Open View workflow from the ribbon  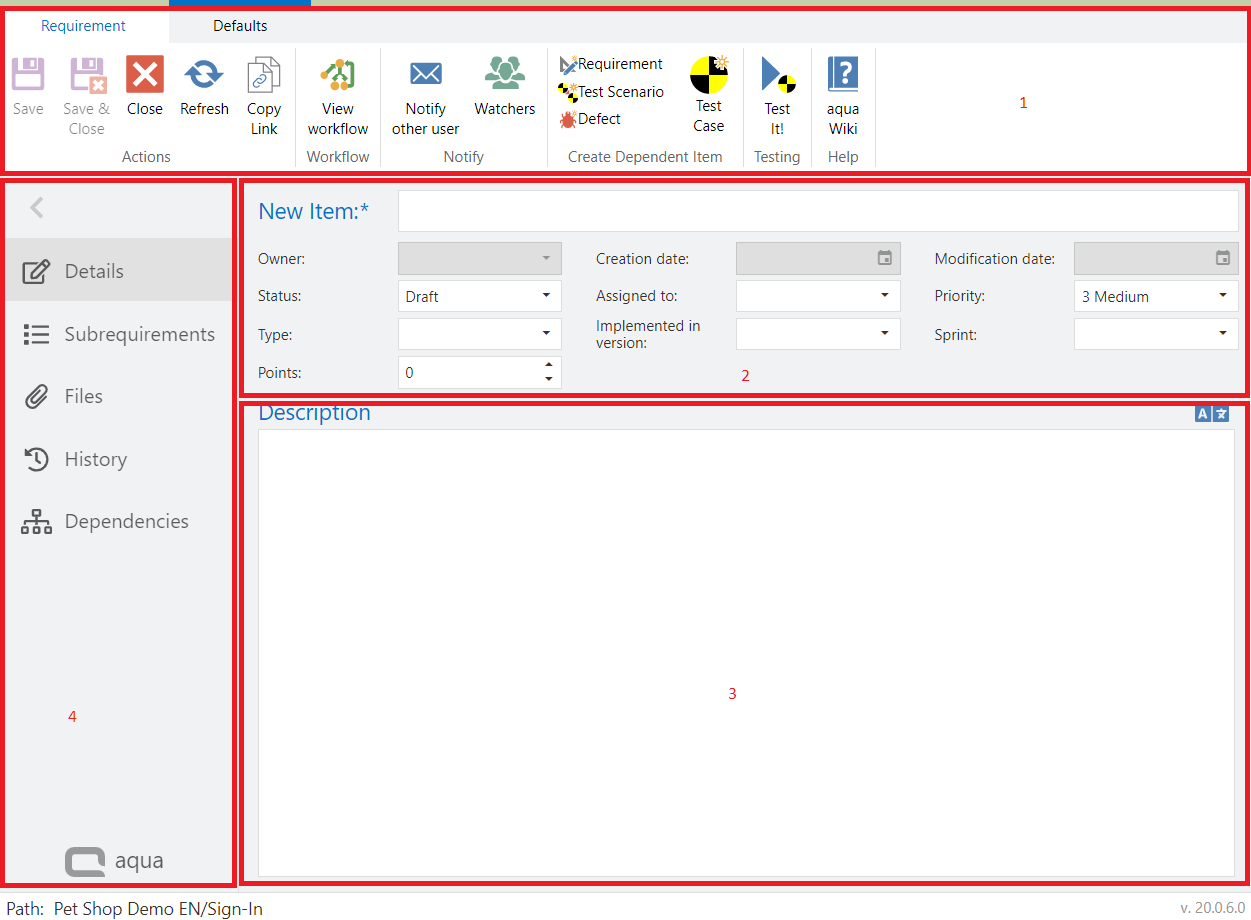tap(338, 75)
